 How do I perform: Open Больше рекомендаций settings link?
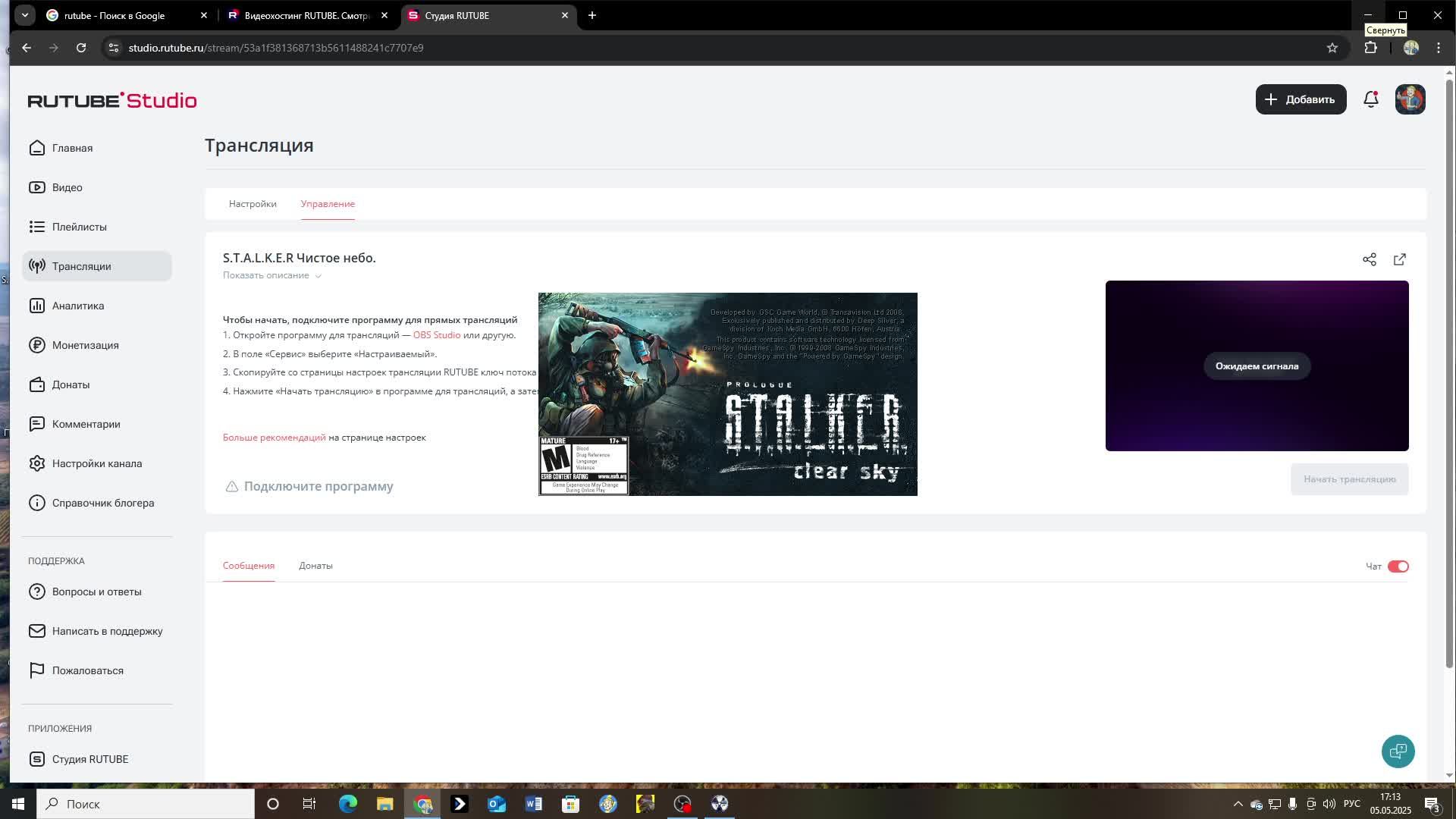pos(273,437)
